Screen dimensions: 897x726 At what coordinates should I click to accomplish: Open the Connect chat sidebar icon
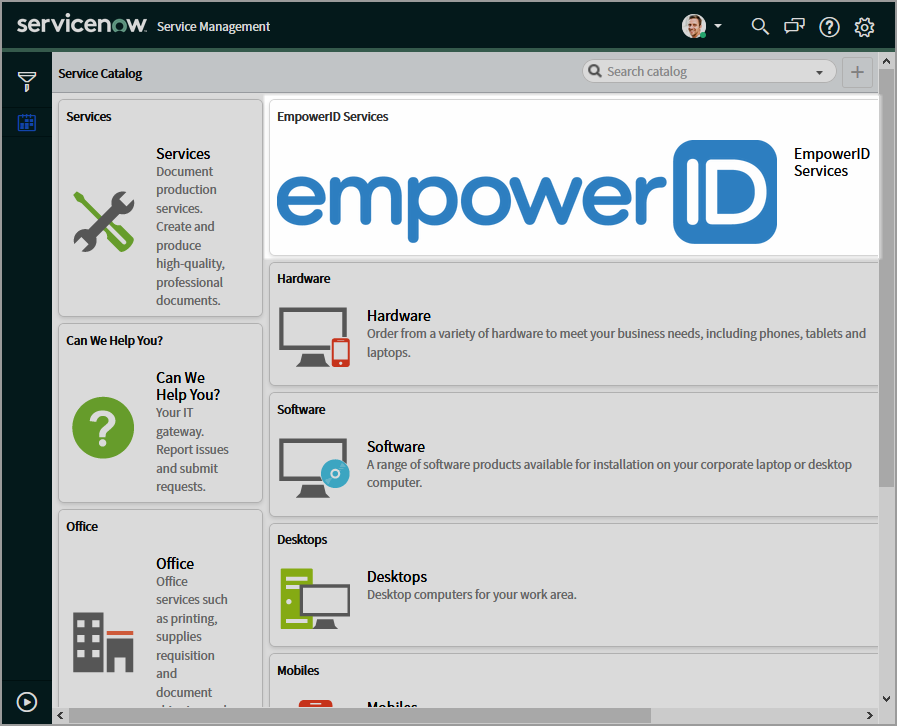coord(794,27)
